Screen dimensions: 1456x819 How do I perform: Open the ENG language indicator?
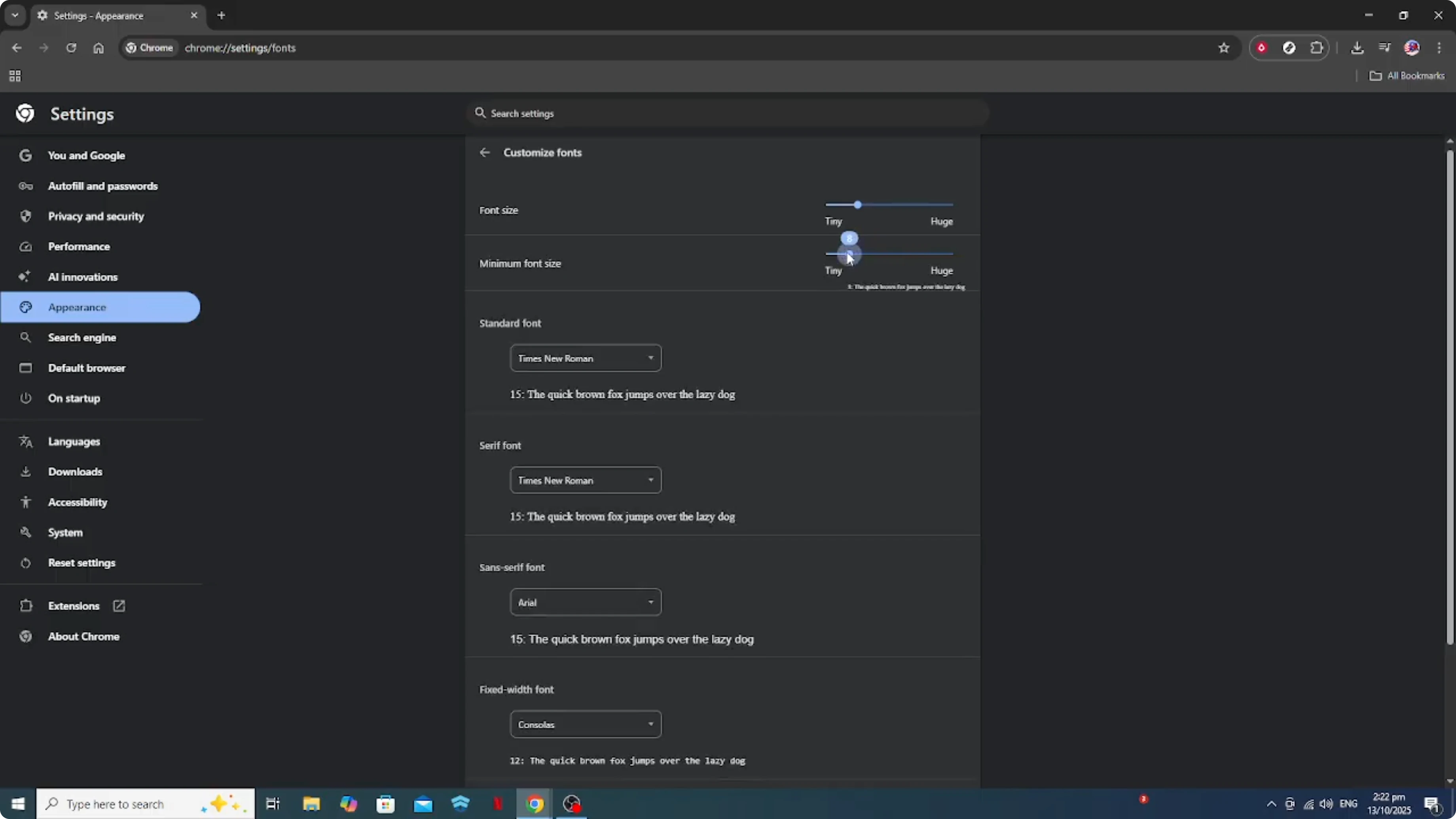(1348, 804)
